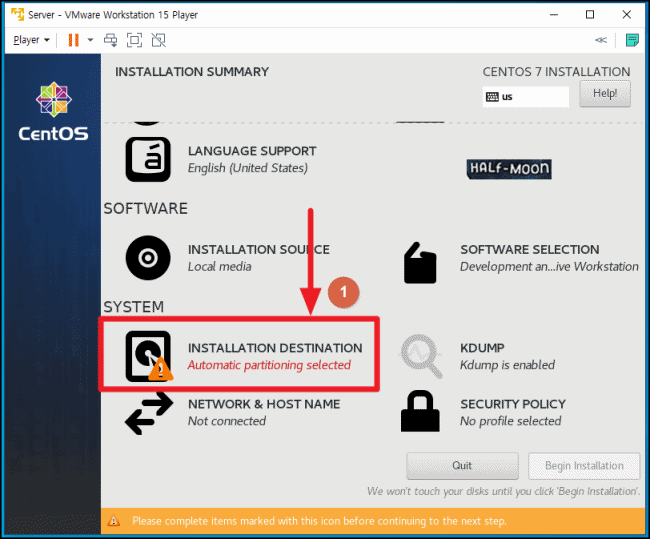Click the us keyboard layout indicator

coord(525,97)
